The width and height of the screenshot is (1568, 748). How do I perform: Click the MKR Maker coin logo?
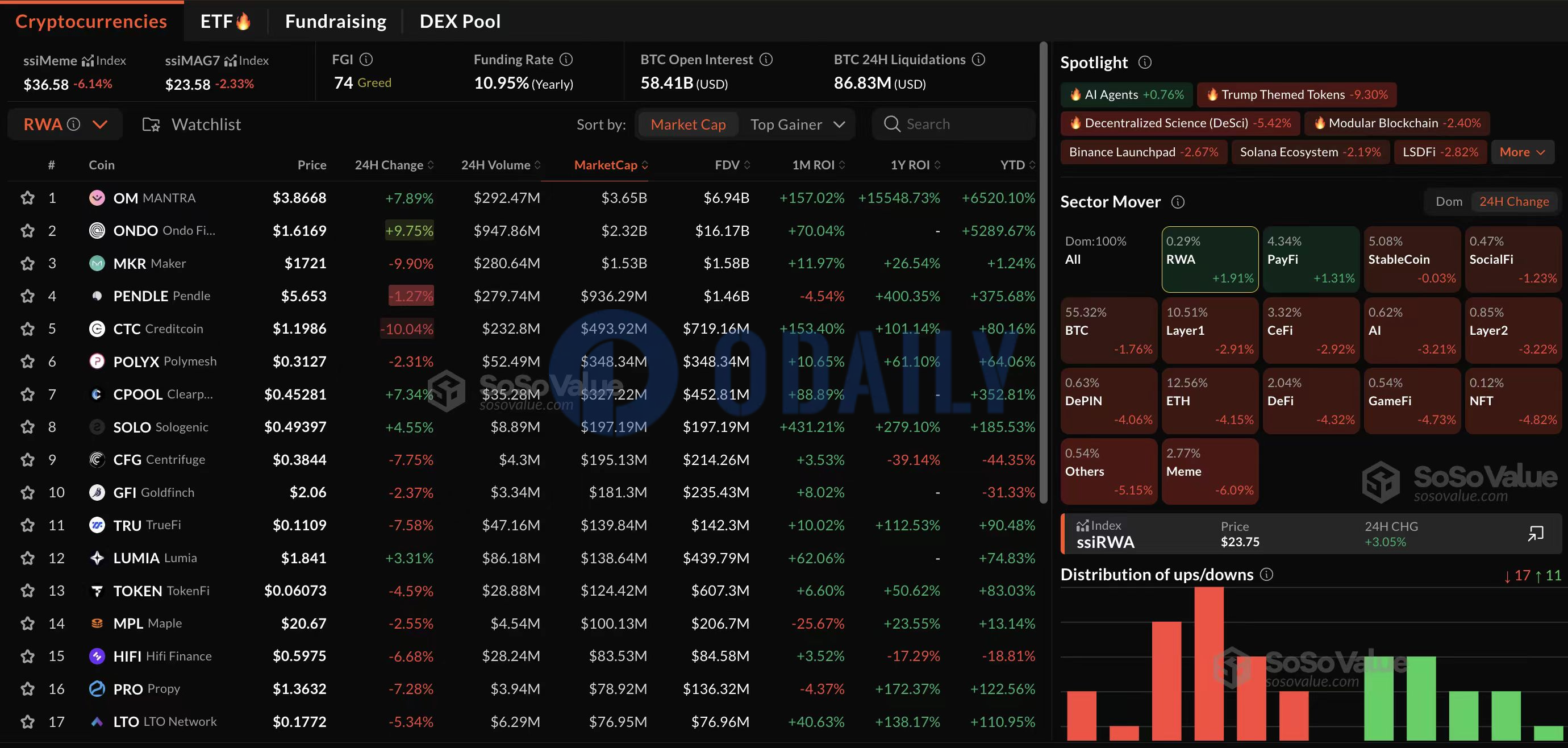tap(97, 263)
